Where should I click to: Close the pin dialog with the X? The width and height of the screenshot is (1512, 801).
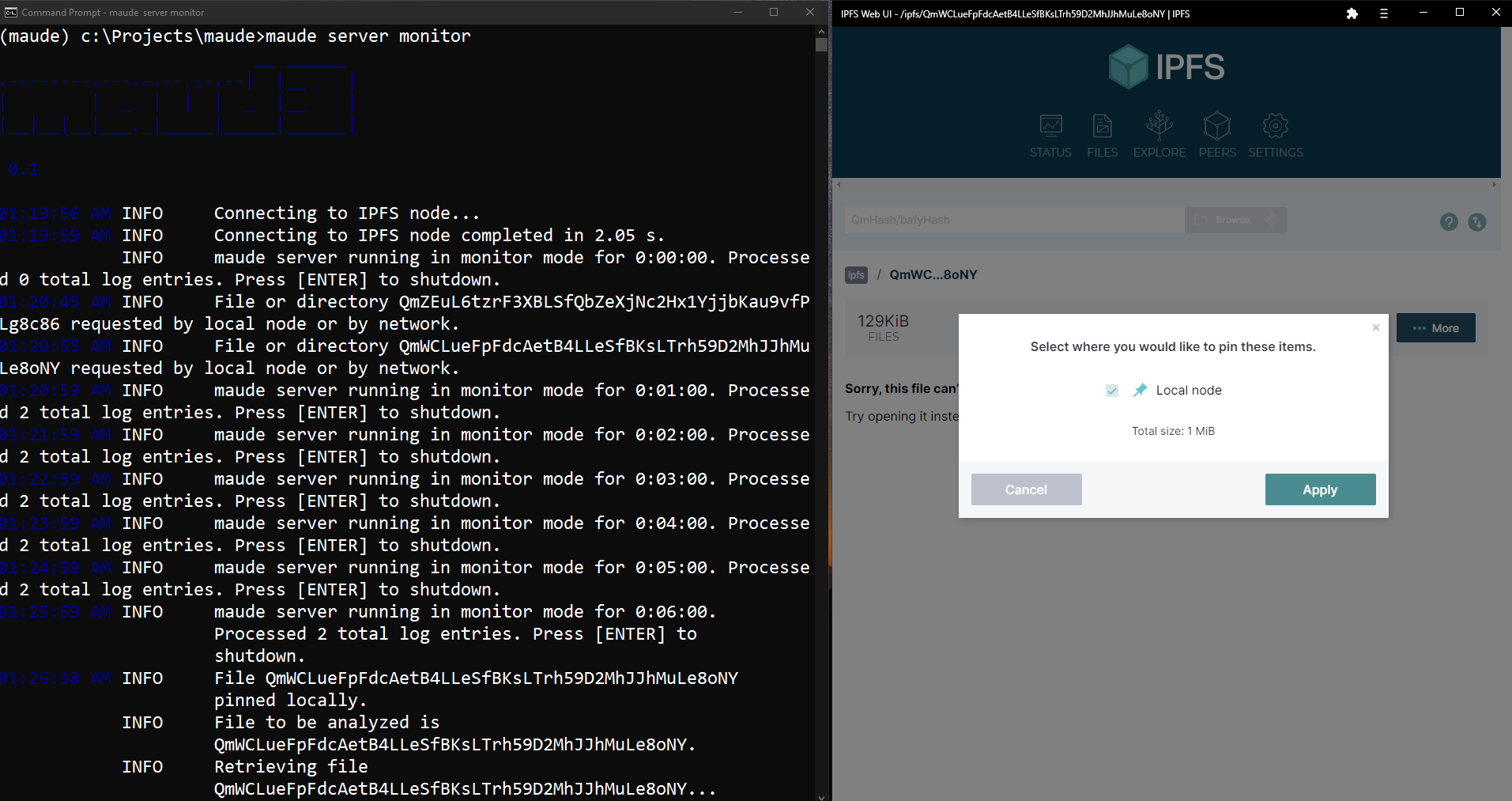[x=1376, y=327]
